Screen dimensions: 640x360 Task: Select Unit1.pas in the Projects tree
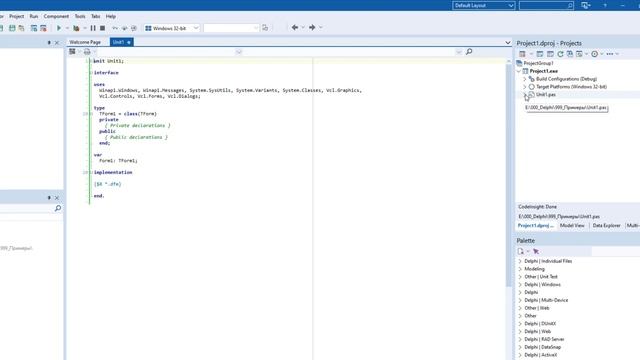click(x=546, y=94)
